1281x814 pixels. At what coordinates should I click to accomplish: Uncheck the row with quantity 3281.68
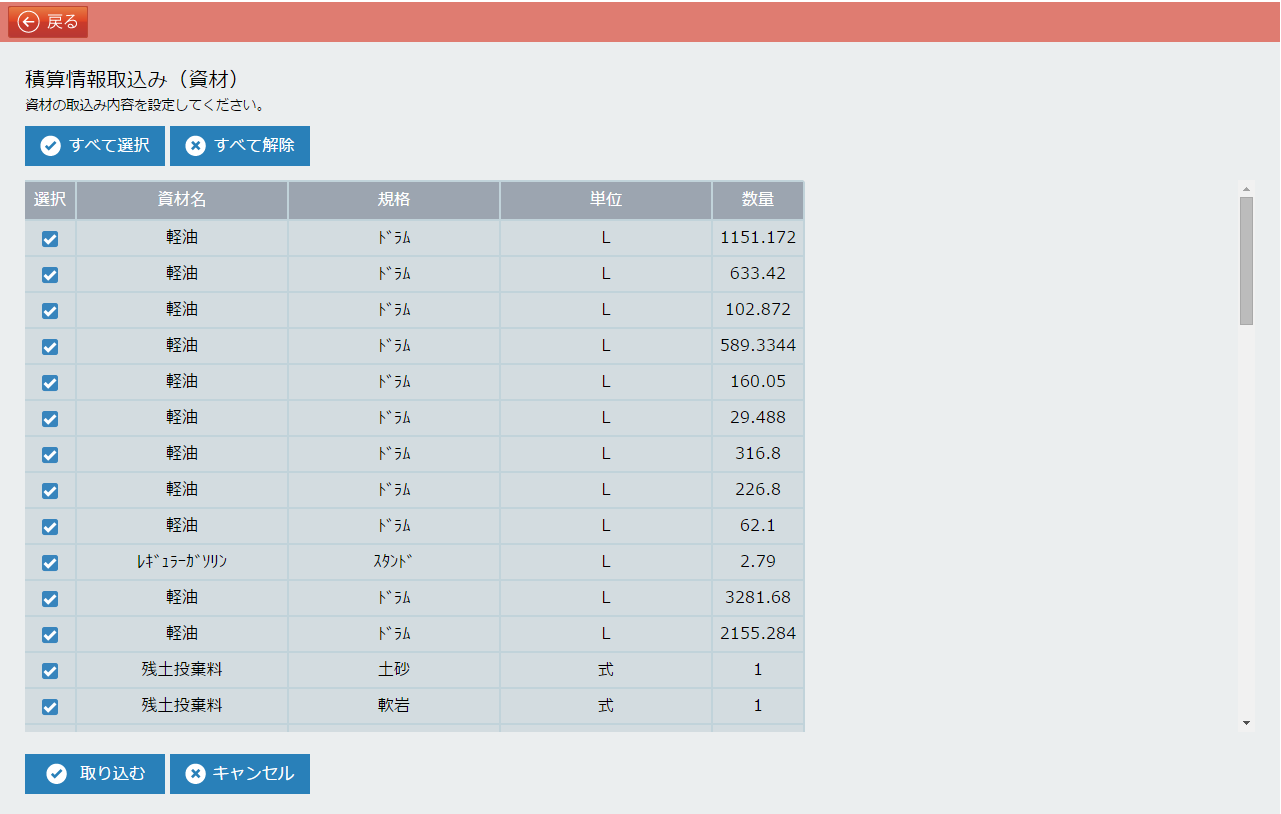50,599
